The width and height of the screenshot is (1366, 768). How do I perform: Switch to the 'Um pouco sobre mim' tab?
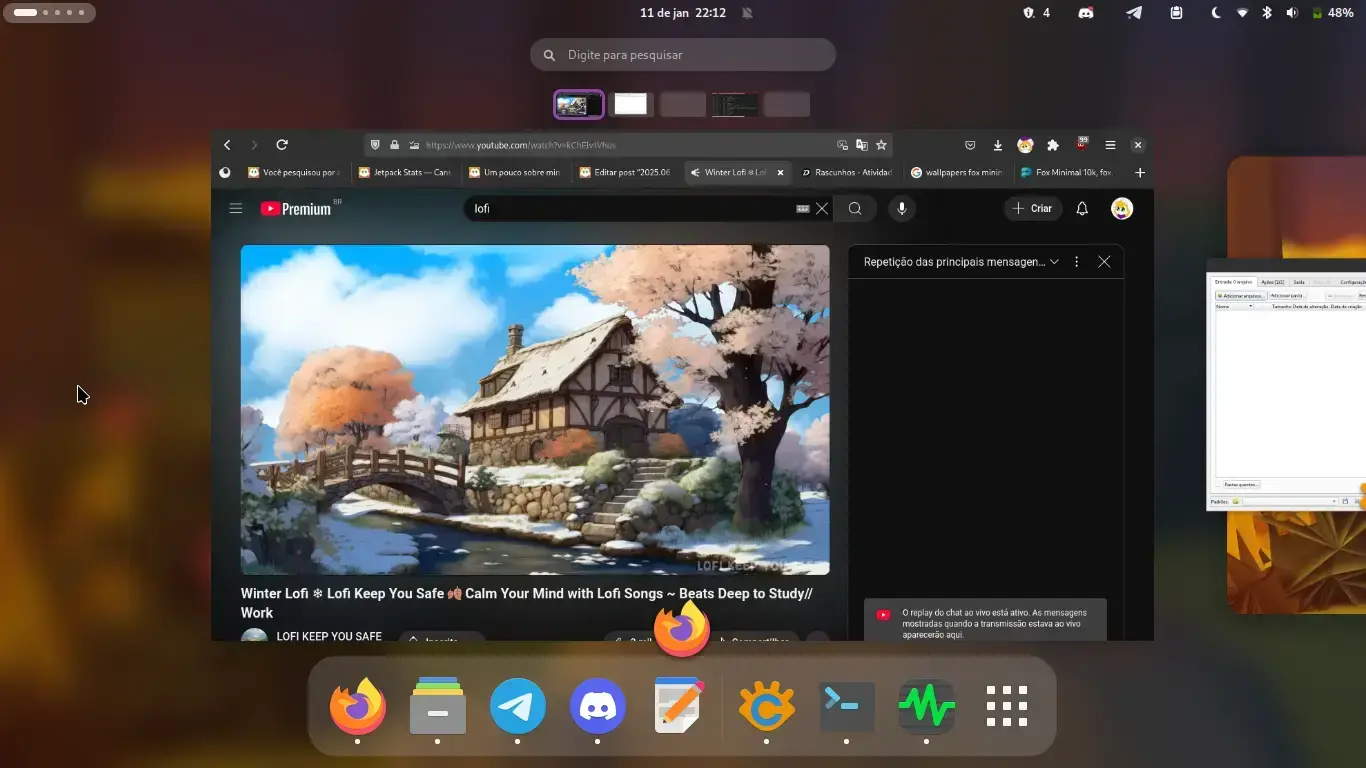tap(514, 172)
